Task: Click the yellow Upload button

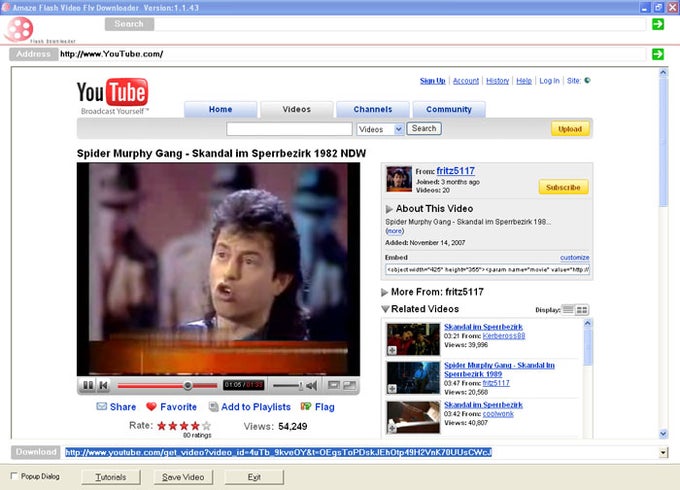Action: [x=570, y=129]
